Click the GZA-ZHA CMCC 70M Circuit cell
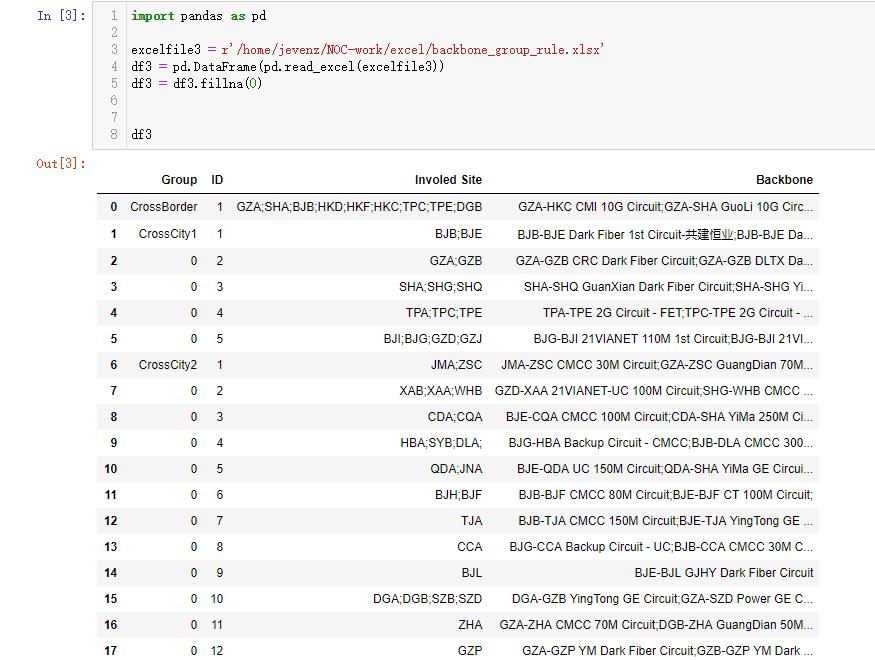The width and height of the screenshot is (875, 660). click(x=656, y=625)
